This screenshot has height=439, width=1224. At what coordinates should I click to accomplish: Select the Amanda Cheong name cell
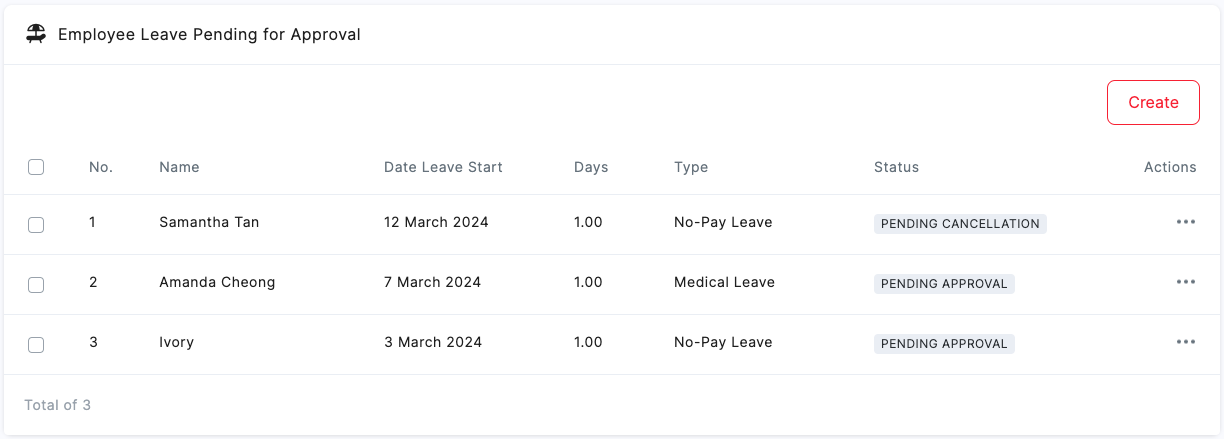tap(217, 282)
